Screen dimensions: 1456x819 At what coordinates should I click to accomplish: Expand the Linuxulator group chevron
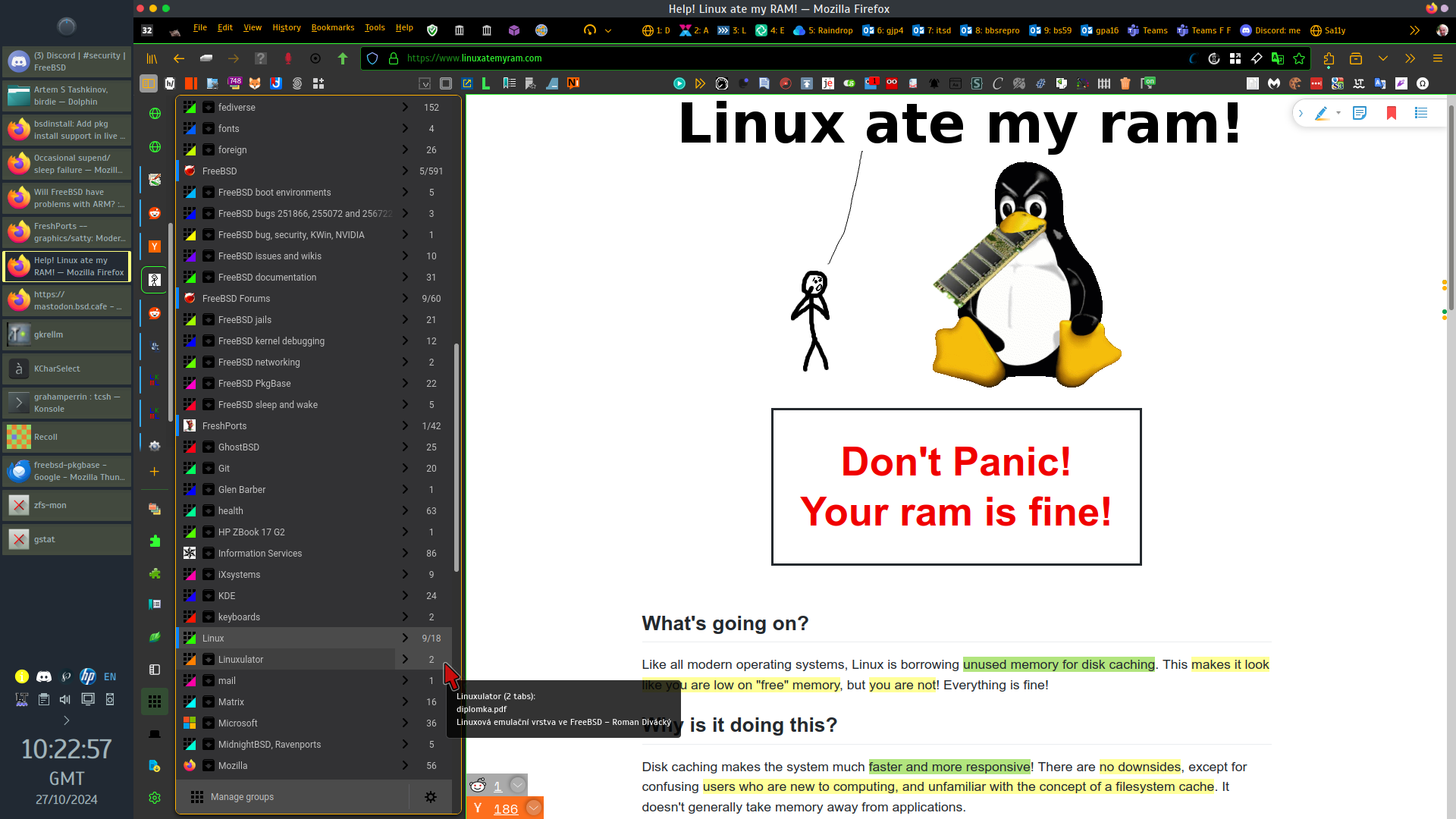(405, 660)
